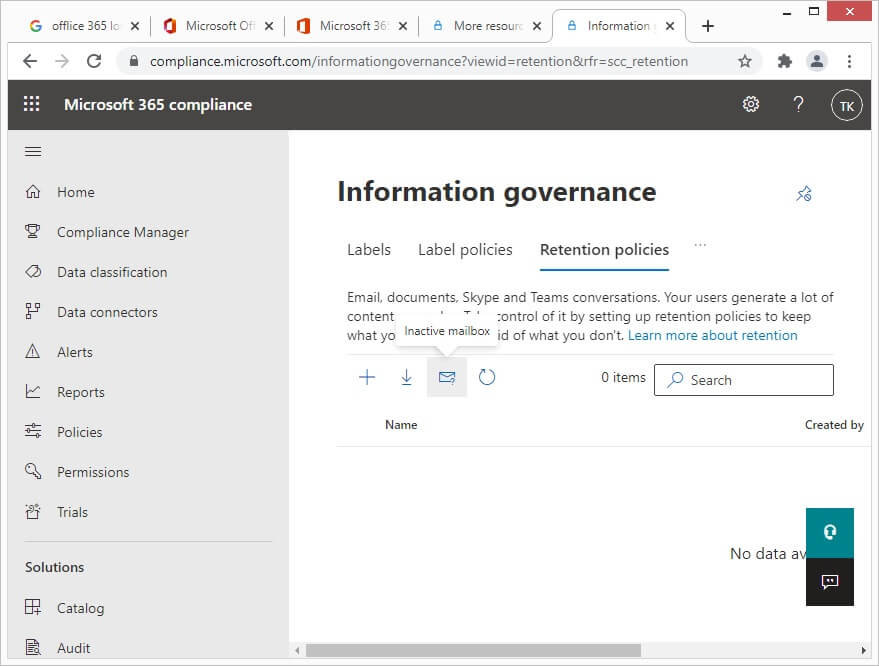Select the Retention policies tab
The image size is (879, 666).
tap(604, 249)
